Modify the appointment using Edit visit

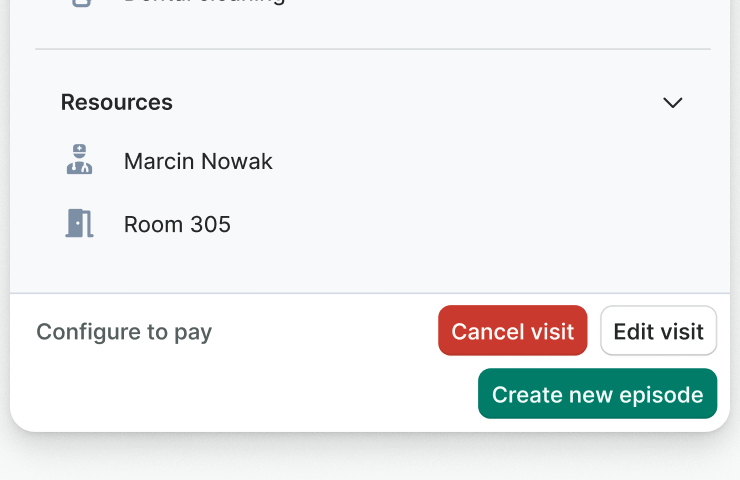pyautogui.click(x=658, y=331)
